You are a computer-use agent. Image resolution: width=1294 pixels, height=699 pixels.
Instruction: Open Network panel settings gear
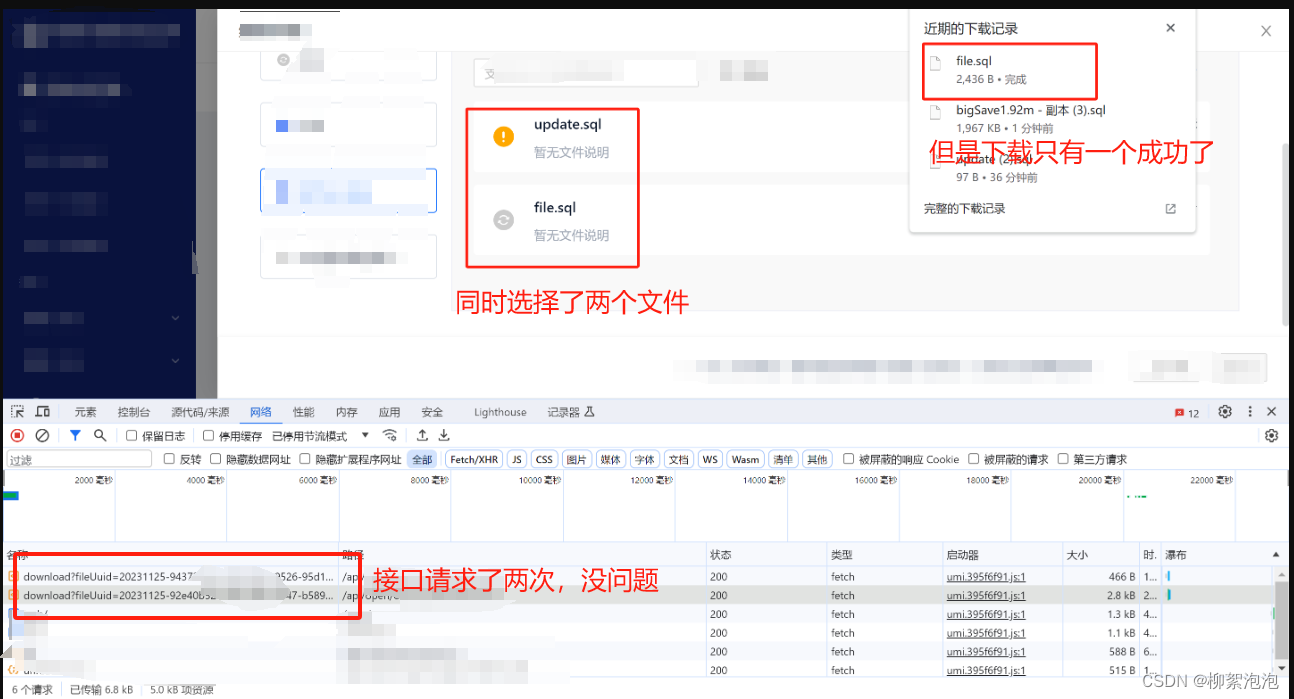[1272, 436]
